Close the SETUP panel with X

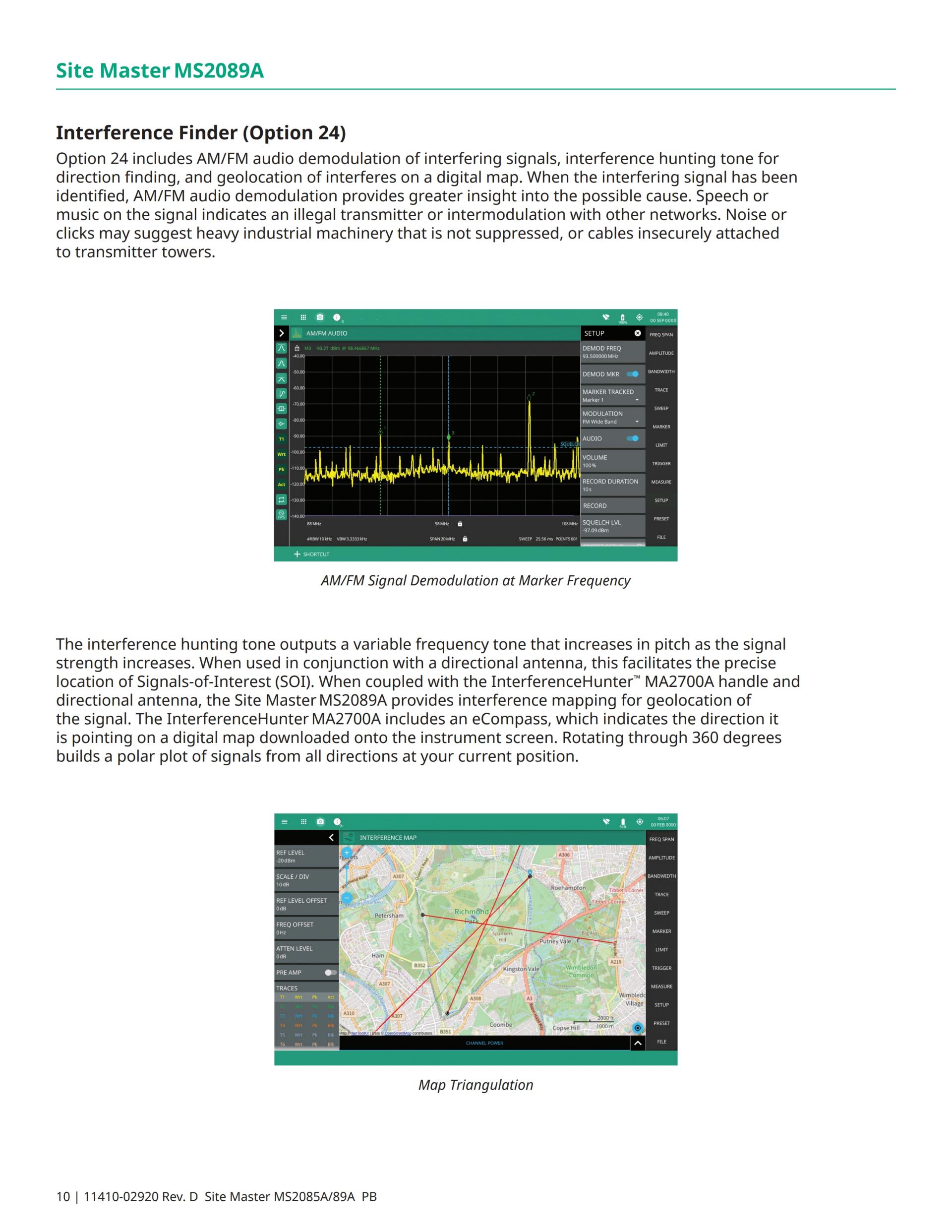pos(637,333)
